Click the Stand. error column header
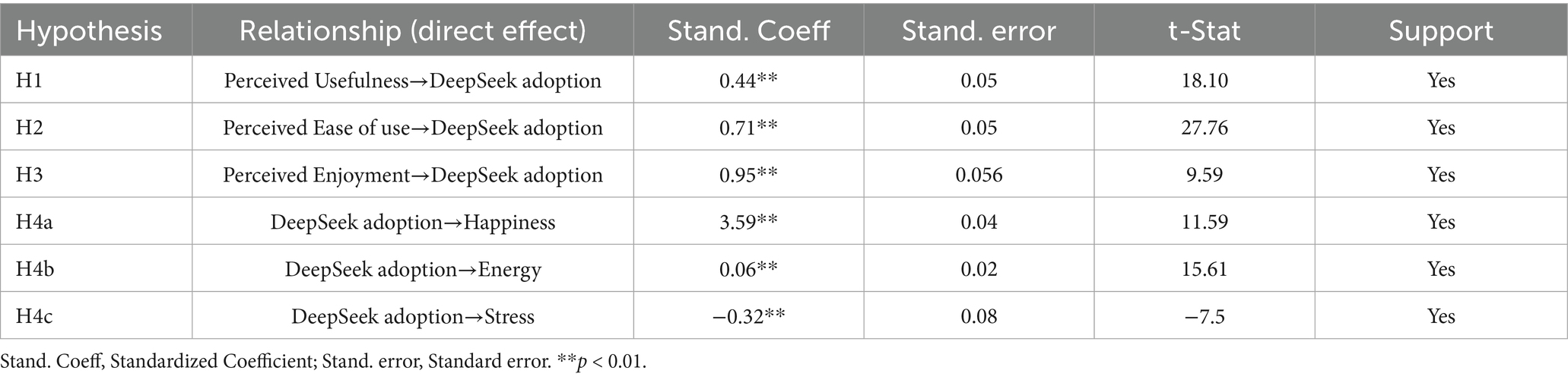1568x380 pixels. pos(979,30)
